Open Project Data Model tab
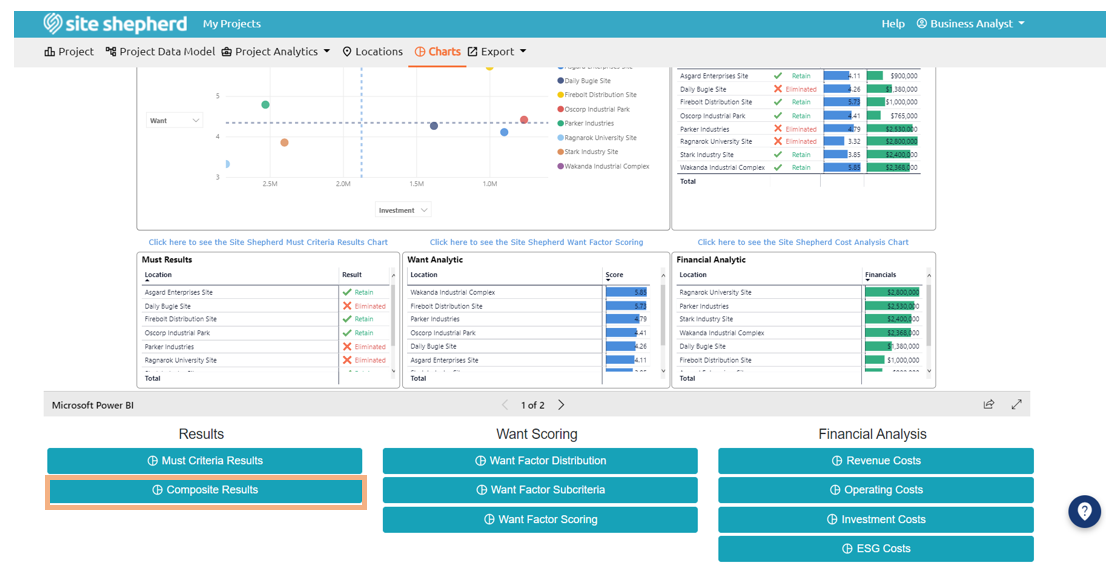Image resolution: width=1120 pixels, height=588 pixels. pyautogui.click(x=160, y=51)
